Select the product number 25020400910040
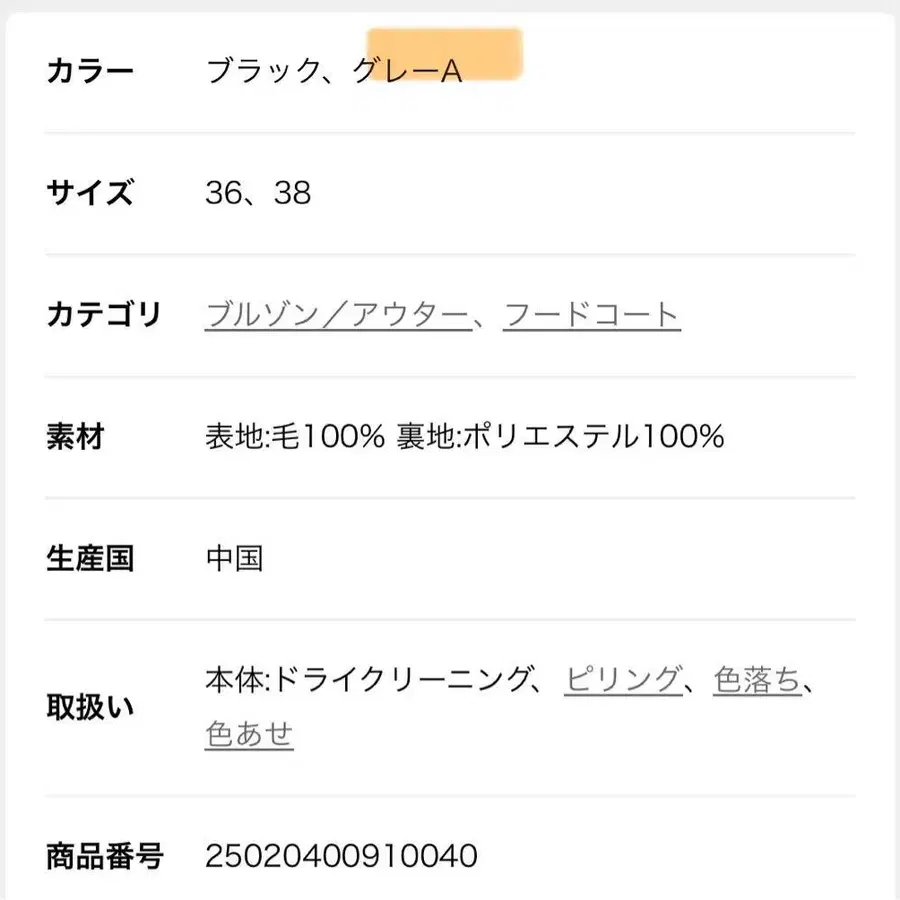900x900 pixels. click(341, 855)
